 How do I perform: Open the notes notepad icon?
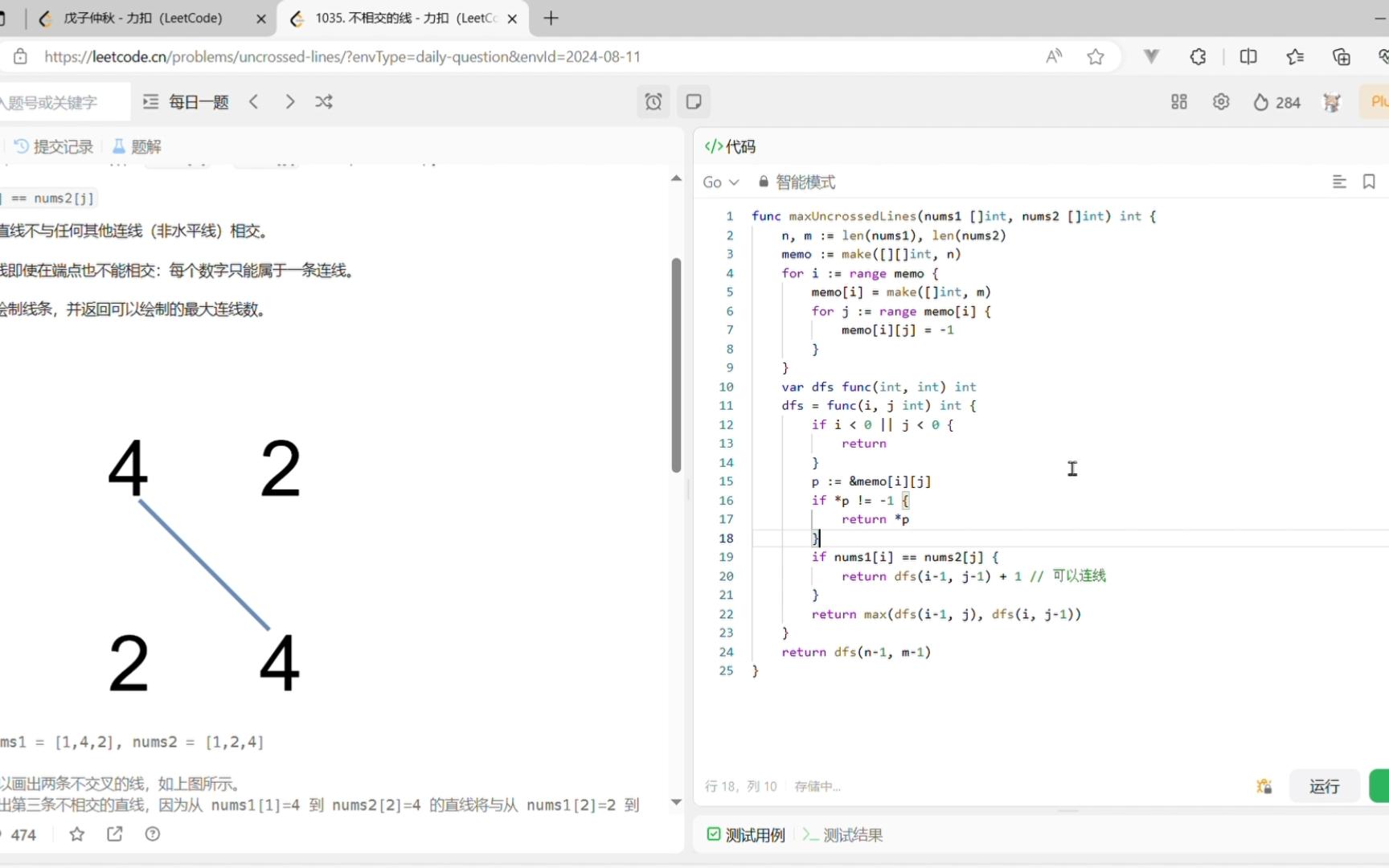pos(694,101)
